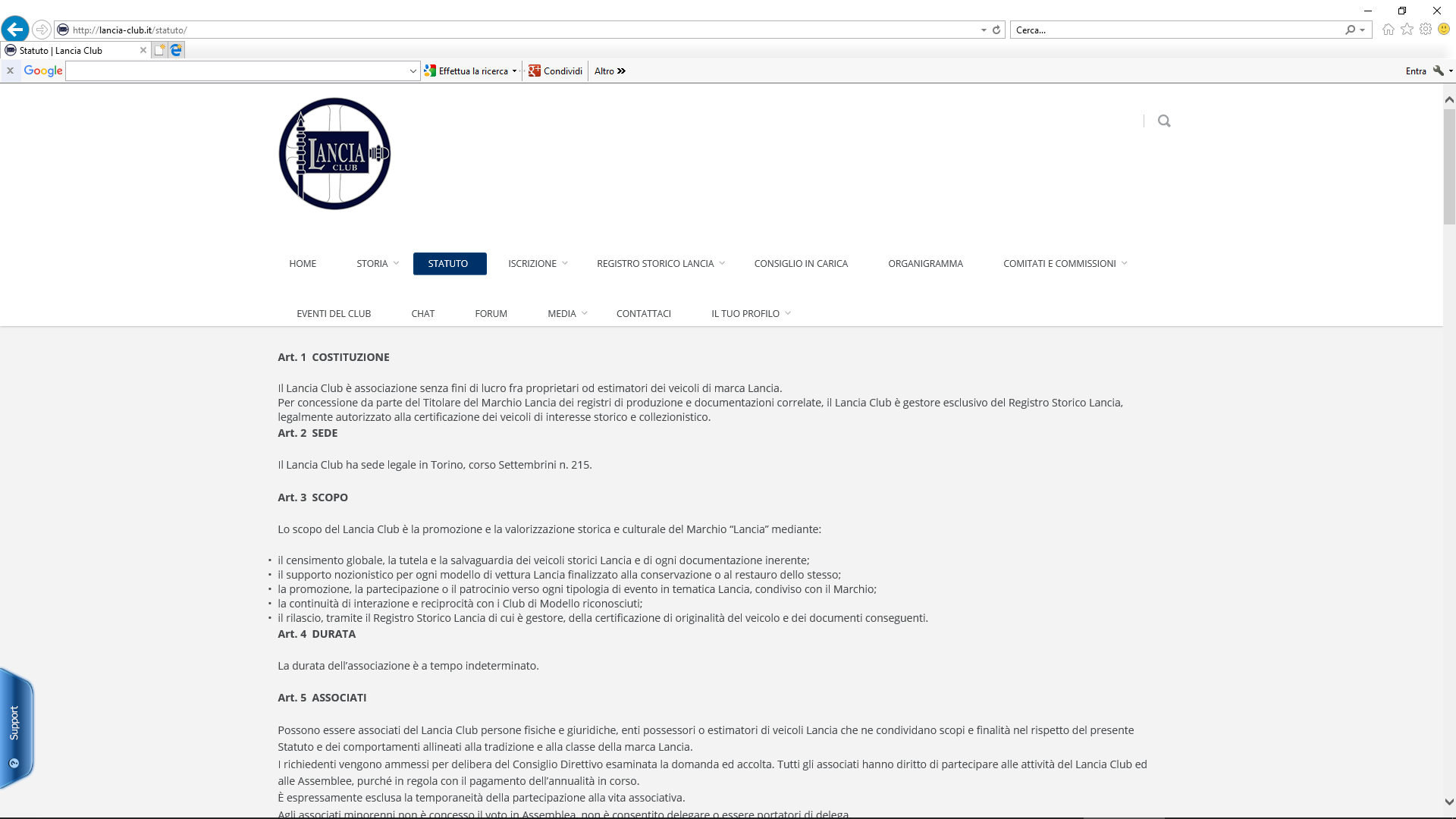Open the CONTATTACI page
Viewport: 1456px width, 819px height.
(643, 313)
